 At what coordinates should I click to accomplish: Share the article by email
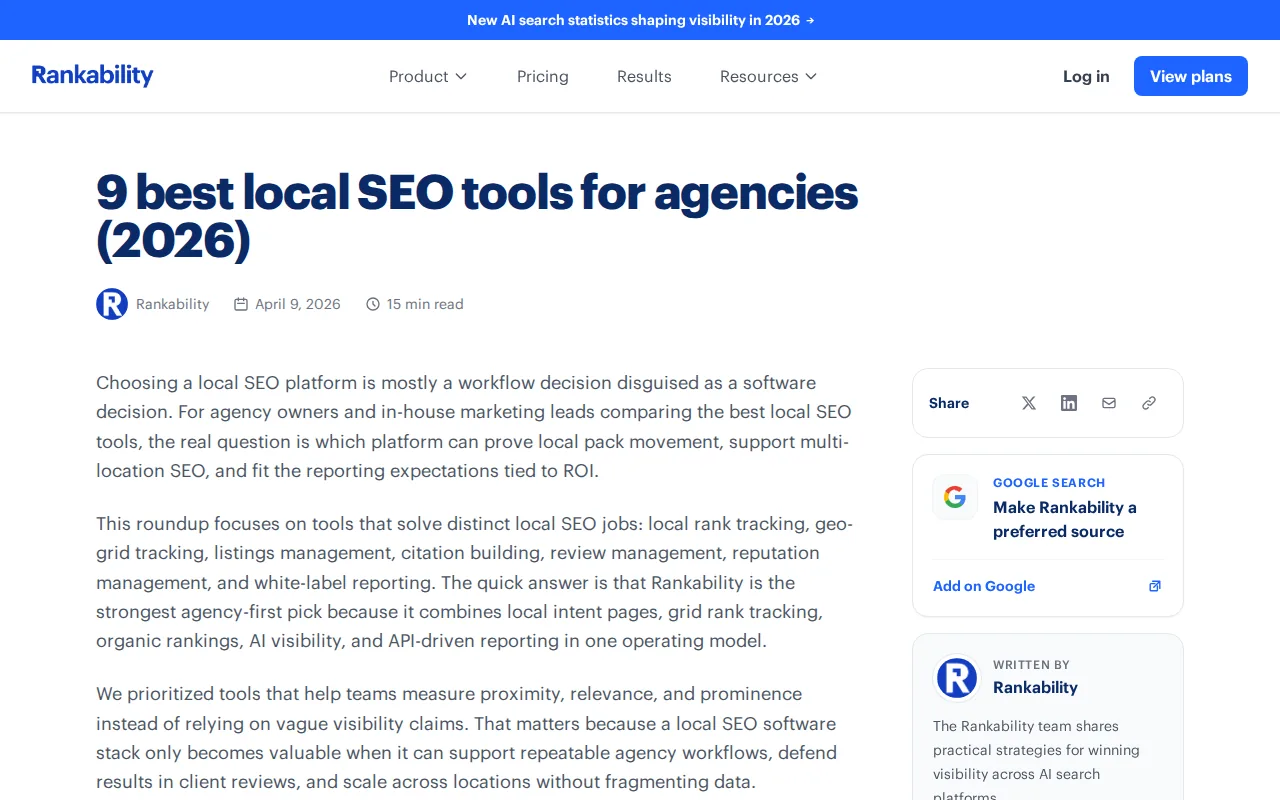(1109, 403)
